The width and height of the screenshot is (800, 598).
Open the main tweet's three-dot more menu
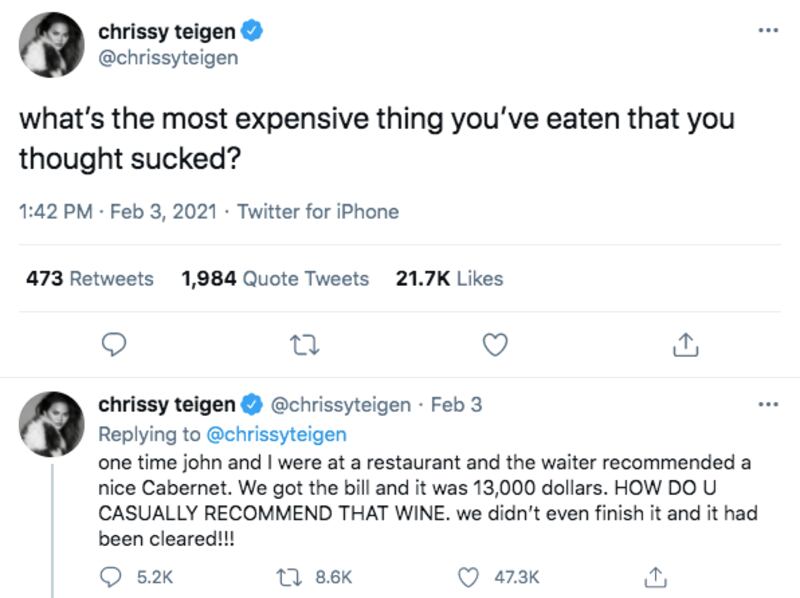point(767,28)
